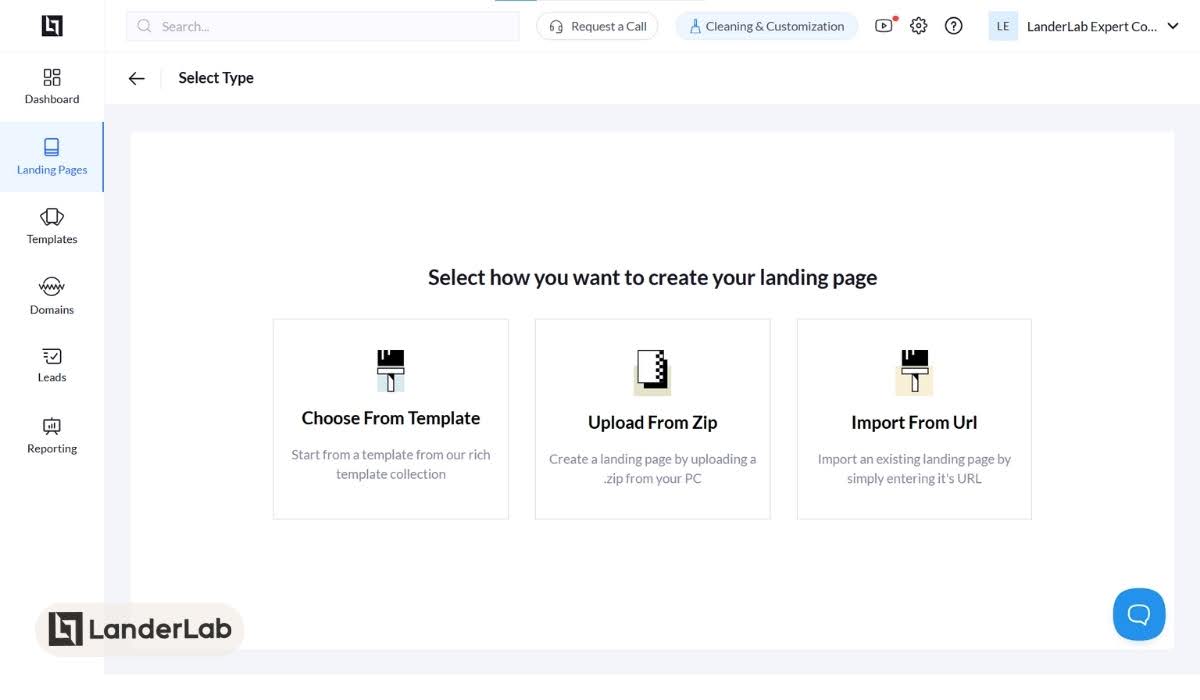Viewport: 1200px width, 700px height.
Task: Click the 'Select how you want to create' heading
Action: (x=653, y=278)
